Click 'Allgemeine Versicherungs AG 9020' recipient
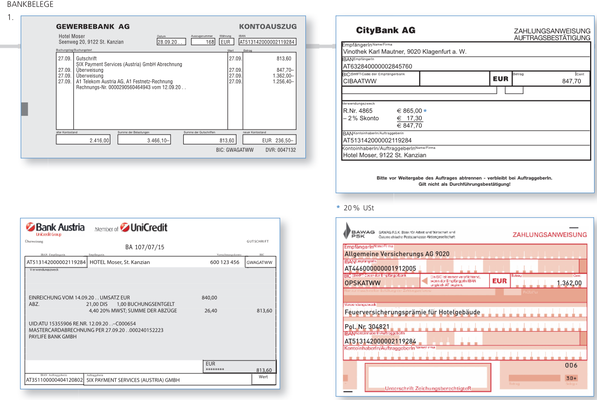Image resolution: width=597 pixels, height=400 pixels. coord(397,254)
